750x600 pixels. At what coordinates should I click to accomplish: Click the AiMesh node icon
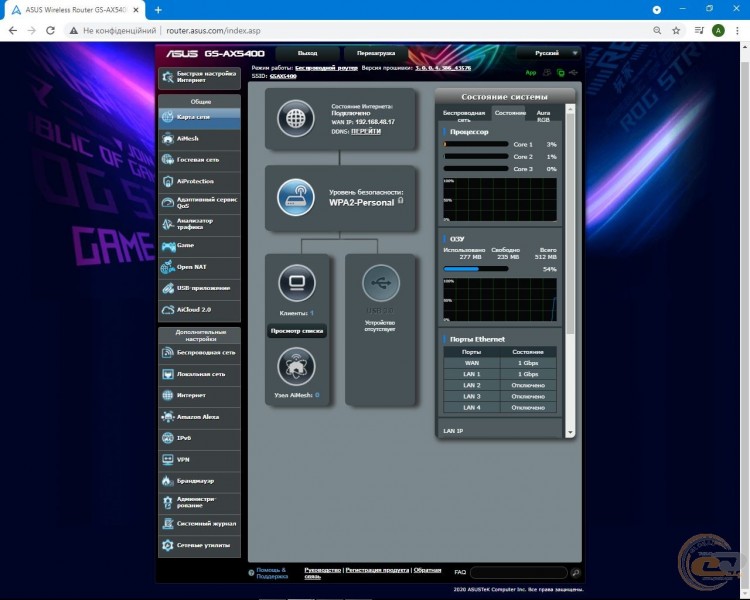pos(297,367)
